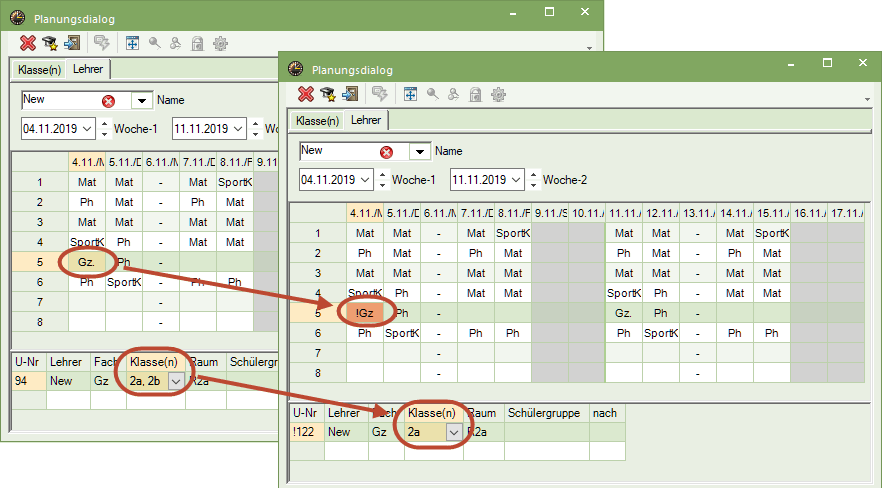The image size is (882, 488).
Task: Click the 2a class value in front window Klasse(n) cell
Action: click(415, 432)
